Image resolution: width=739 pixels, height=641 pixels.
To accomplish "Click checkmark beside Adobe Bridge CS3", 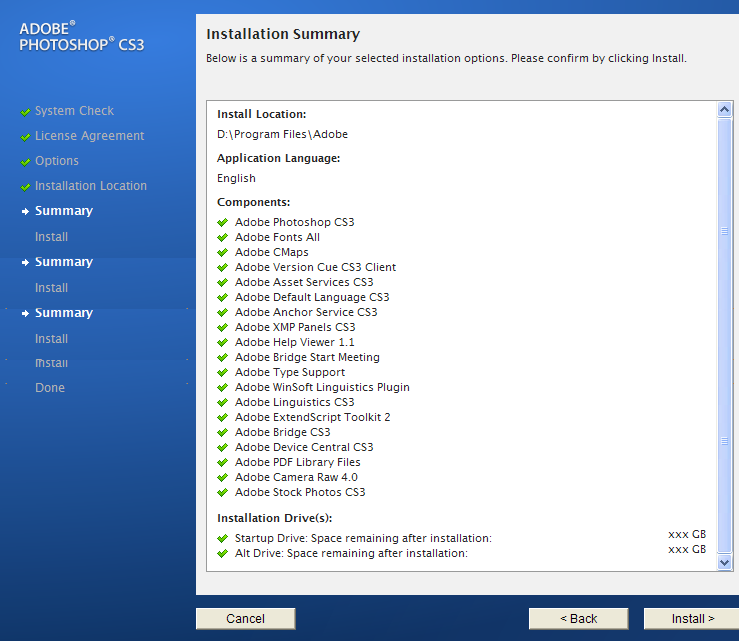I will (222, 432).
